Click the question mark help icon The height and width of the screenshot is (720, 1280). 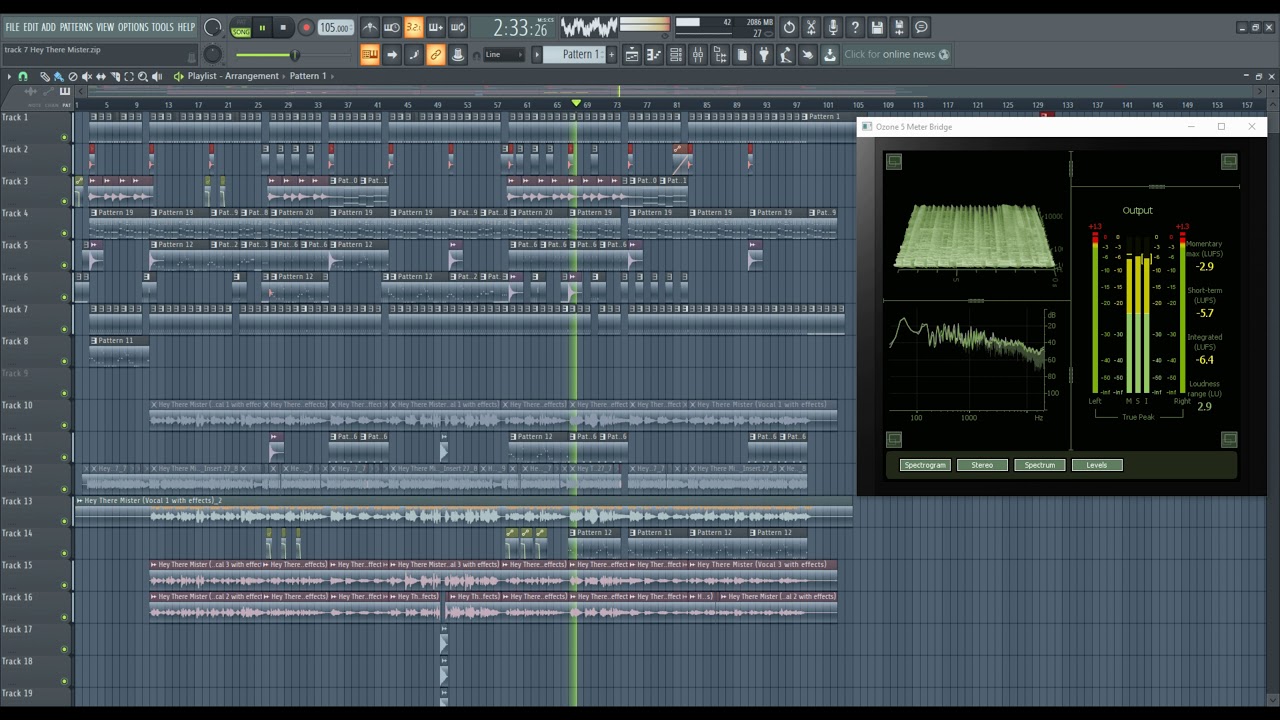pos(855,27)
